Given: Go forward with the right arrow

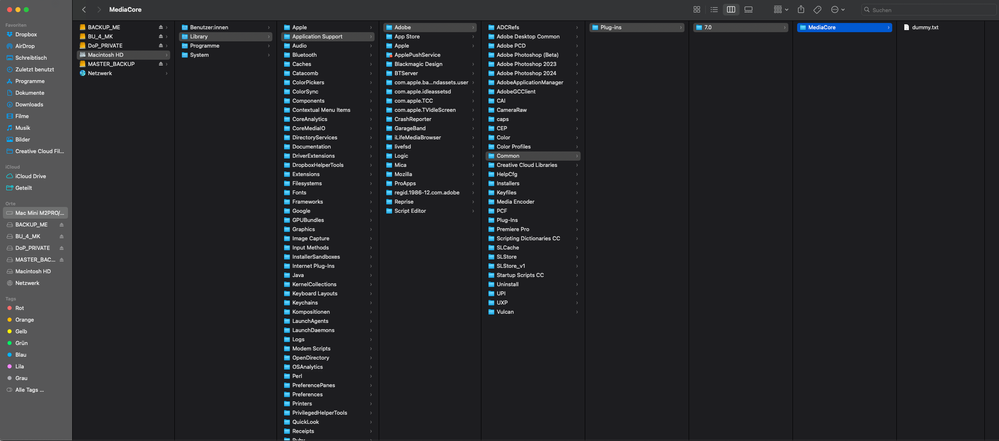Looking at the screenshot, I should click(99, 10).
